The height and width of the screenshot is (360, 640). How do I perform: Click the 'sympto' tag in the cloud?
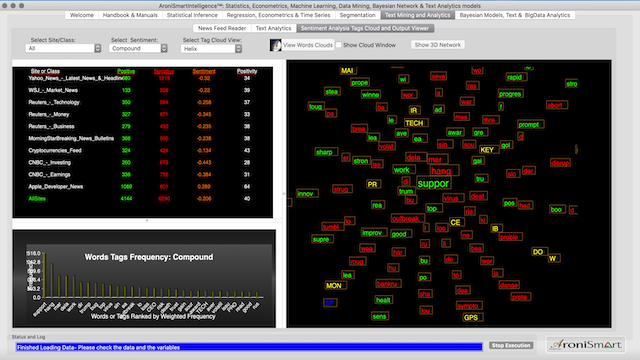tap(468, 305)
